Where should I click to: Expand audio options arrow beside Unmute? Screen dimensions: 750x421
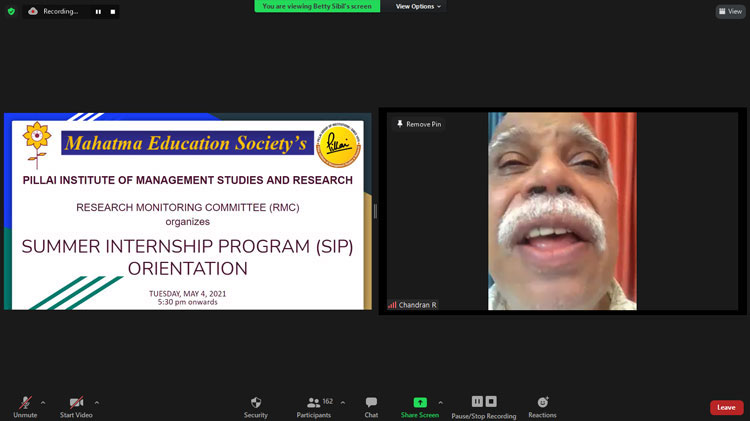click(43, 402)
